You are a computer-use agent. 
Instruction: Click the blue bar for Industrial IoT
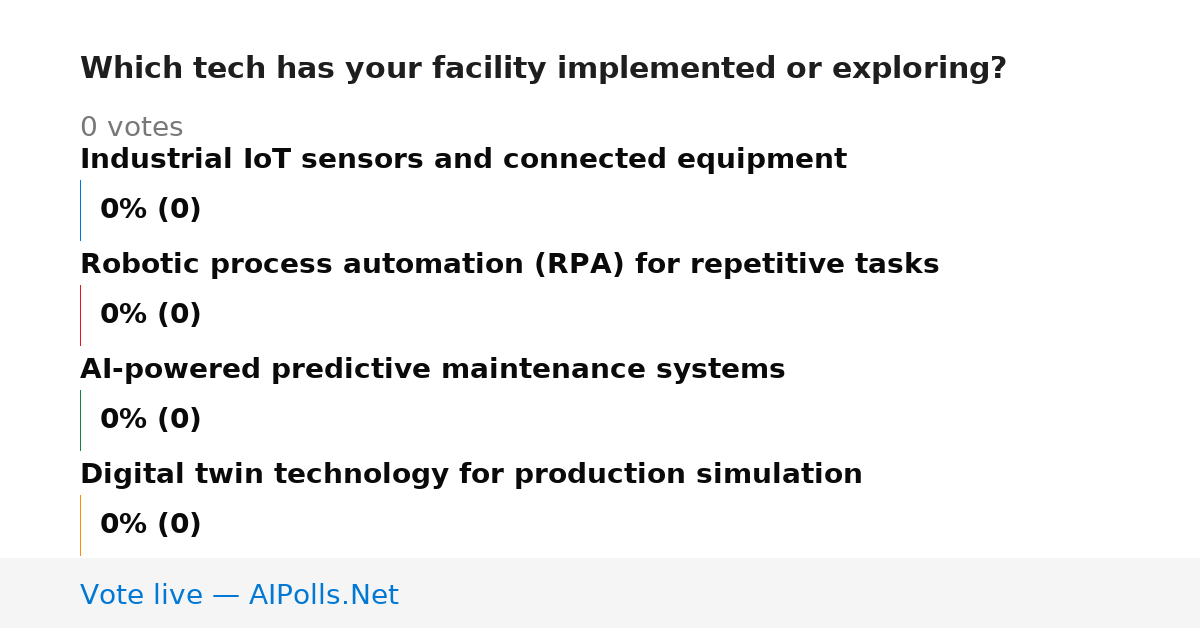coord(80,210)
